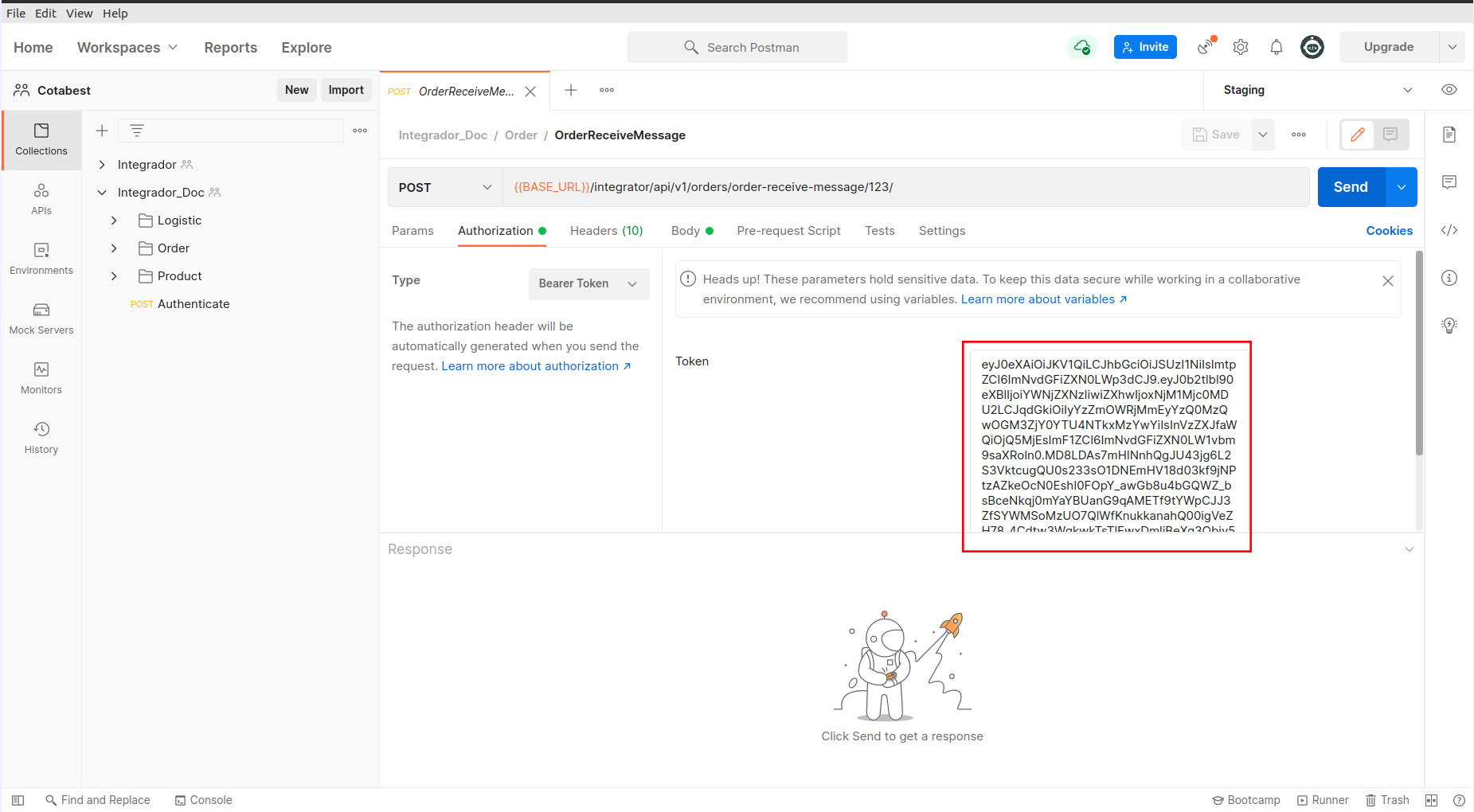Open the code snippet icon
The height and width of the screenshot is (812, 1474).
click(x=1449, y=230)
